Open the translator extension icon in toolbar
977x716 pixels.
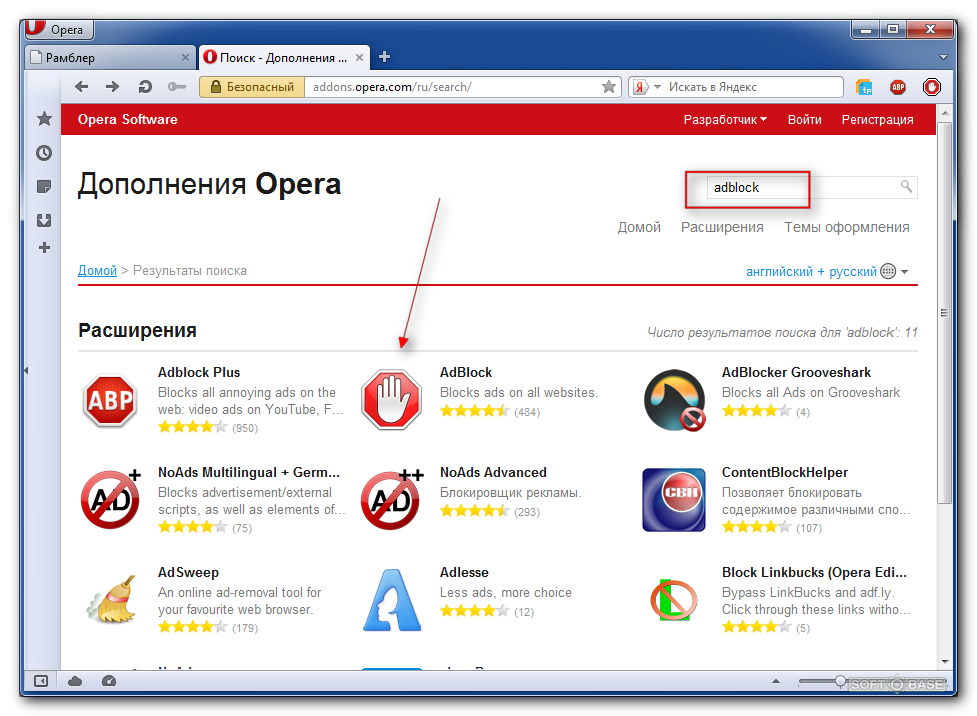click(x=864, y=87)
